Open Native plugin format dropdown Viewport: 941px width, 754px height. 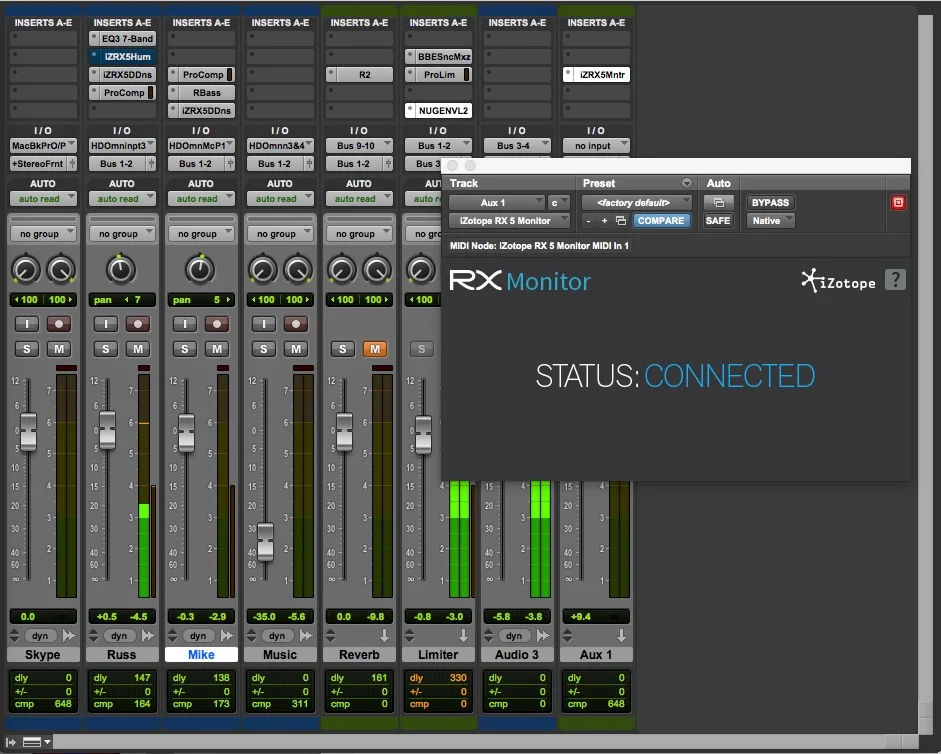coord(770,221)
